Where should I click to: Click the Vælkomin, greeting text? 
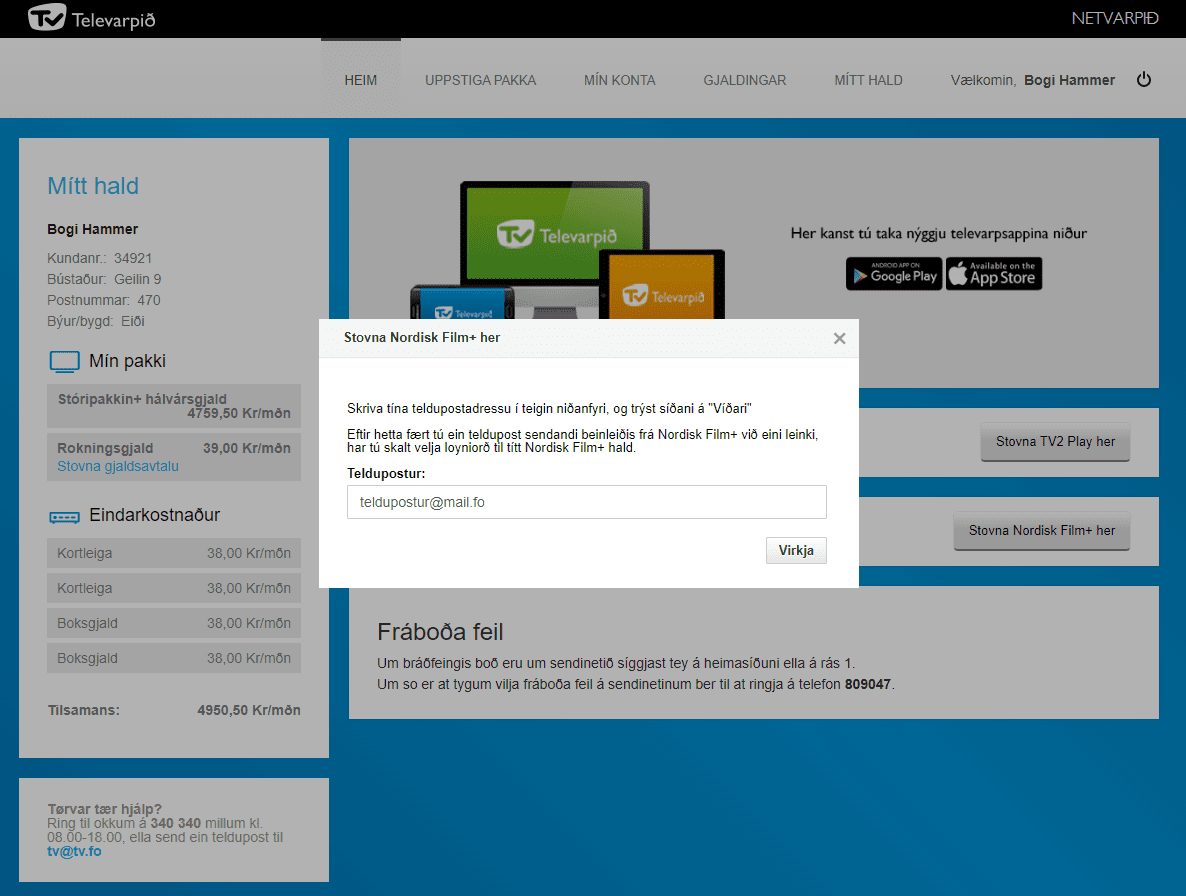tap(983, 80)
